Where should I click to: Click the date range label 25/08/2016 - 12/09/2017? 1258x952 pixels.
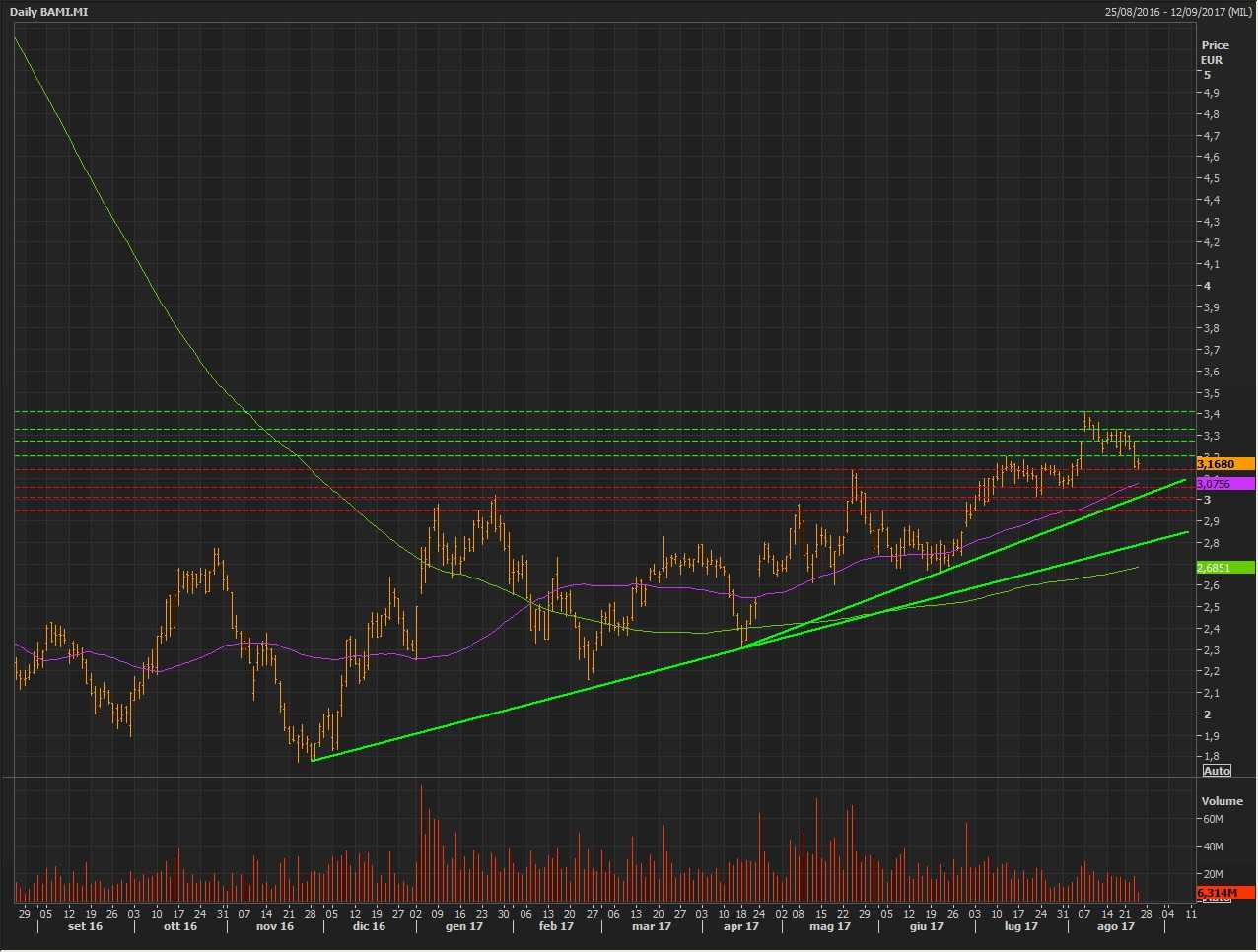pos(1178,12)
